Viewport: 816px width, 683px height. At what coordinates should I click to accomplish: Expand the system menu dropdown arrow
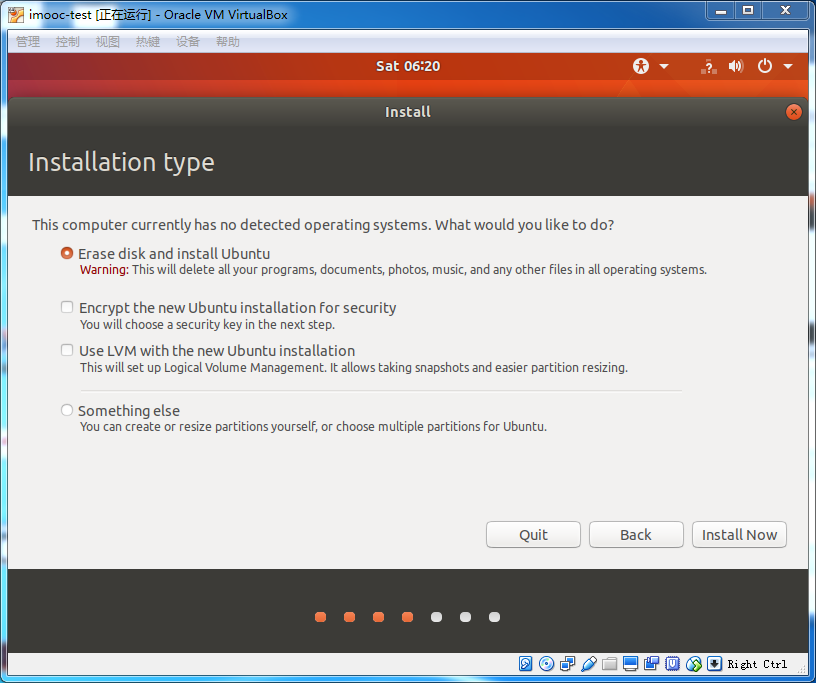coord(788,67)
